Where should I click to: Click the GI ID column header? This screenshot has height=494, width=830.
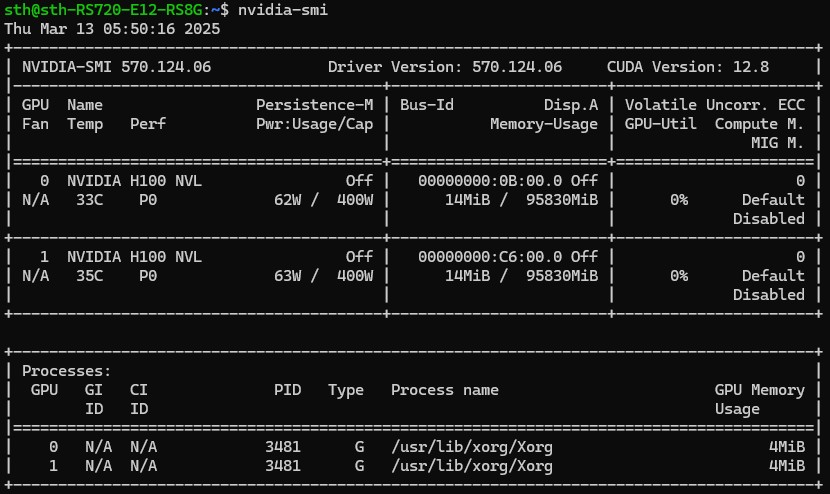[94, 399]
